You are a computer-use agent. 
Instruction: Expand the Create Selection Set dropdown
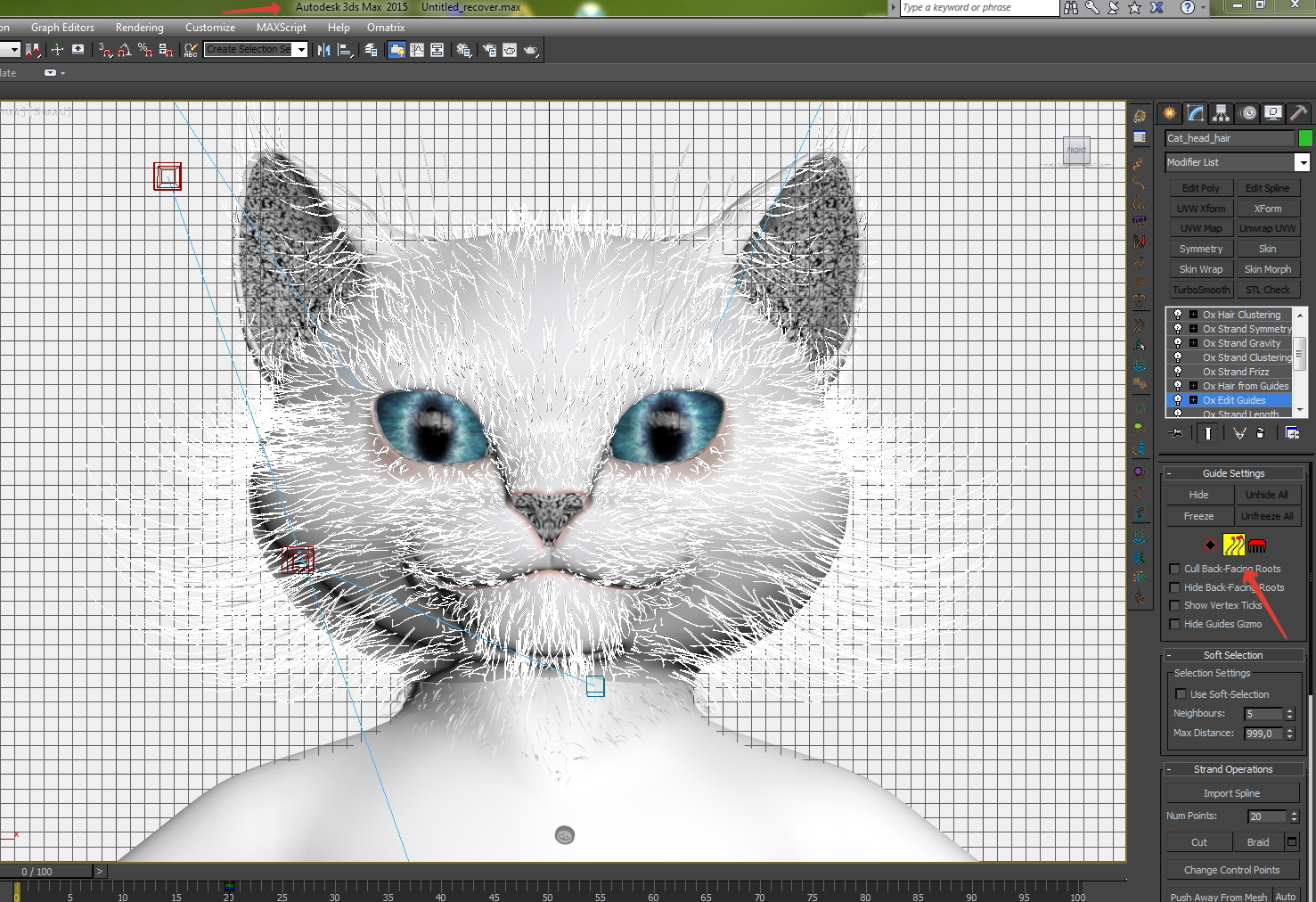coord(301,50)
